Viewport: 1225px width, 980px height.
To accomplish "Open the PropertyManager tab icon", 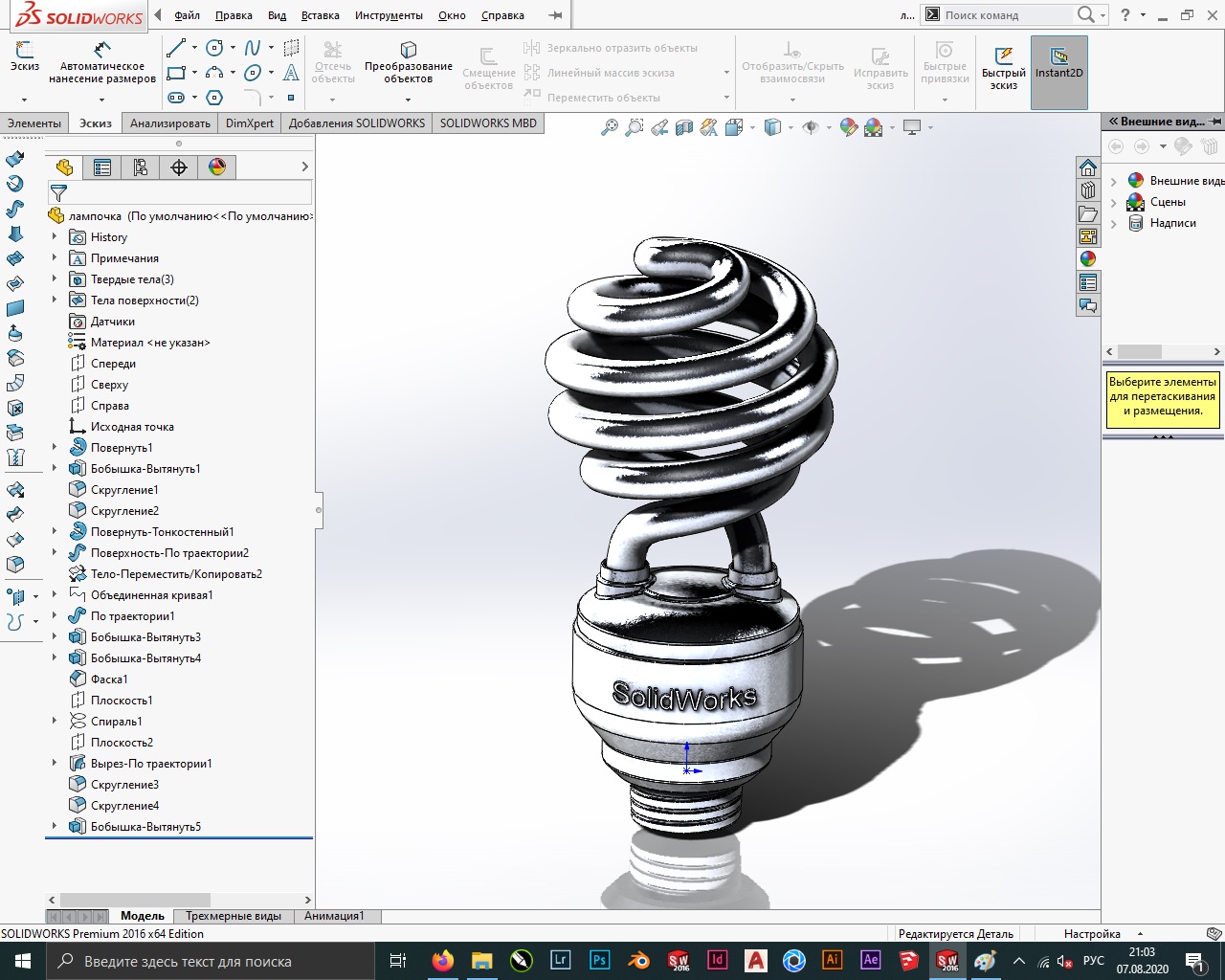I will tap(102, 167).
